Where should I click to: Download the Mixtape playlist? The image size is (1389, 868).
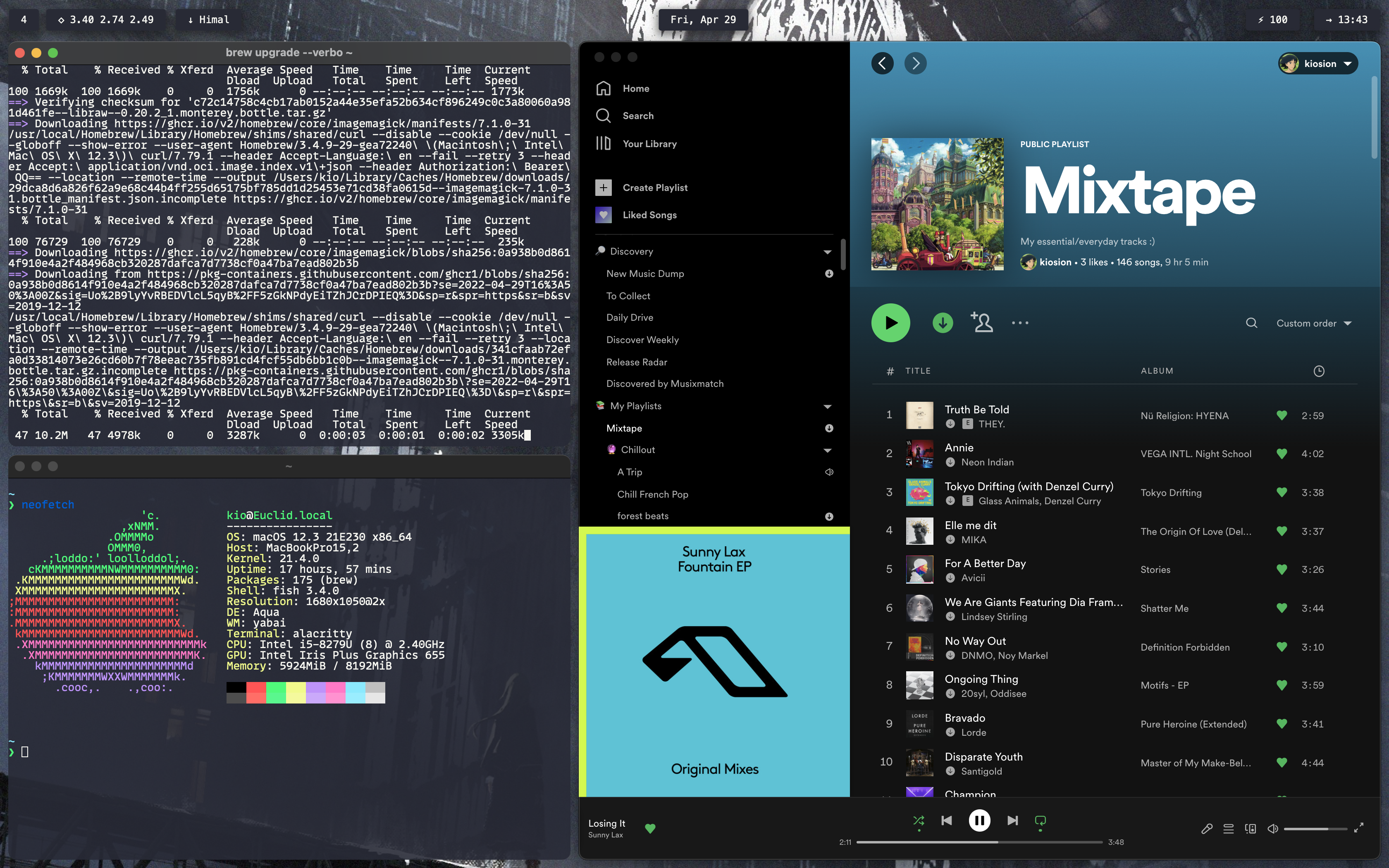coord(943,323)
